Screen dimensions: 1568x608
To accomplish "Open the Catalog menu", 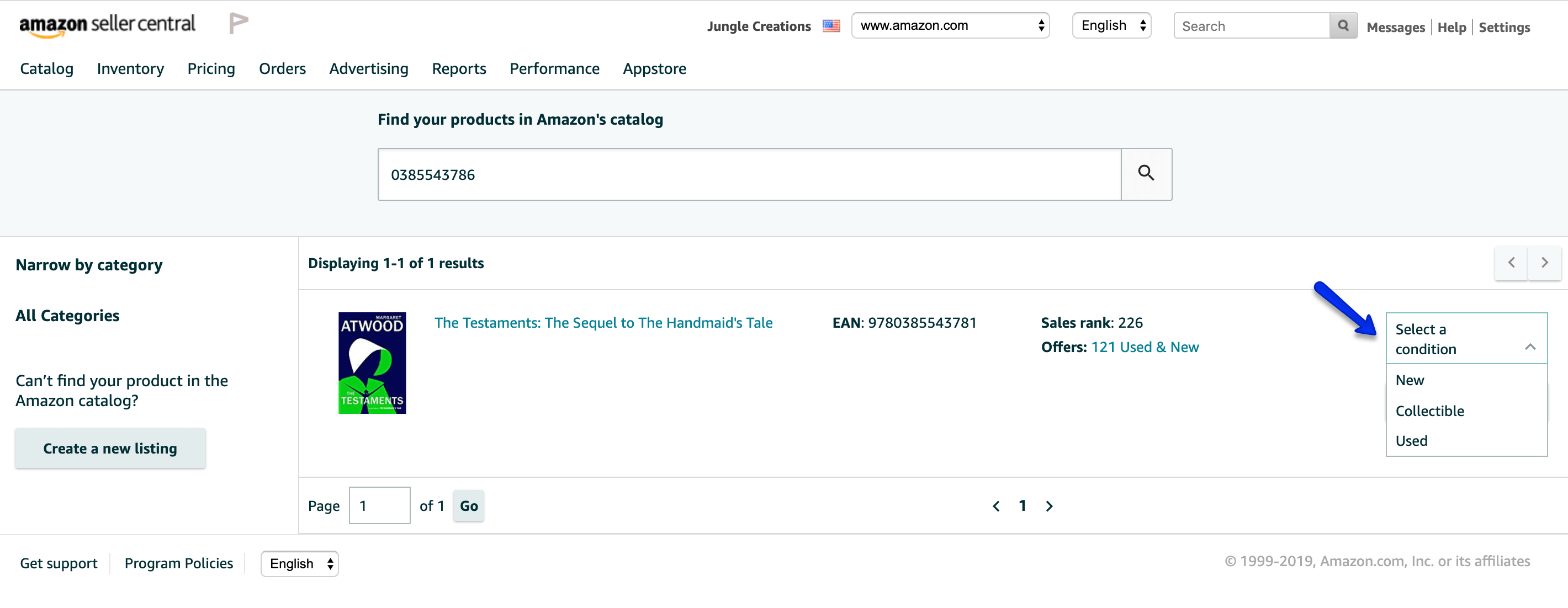I will 47,69.
